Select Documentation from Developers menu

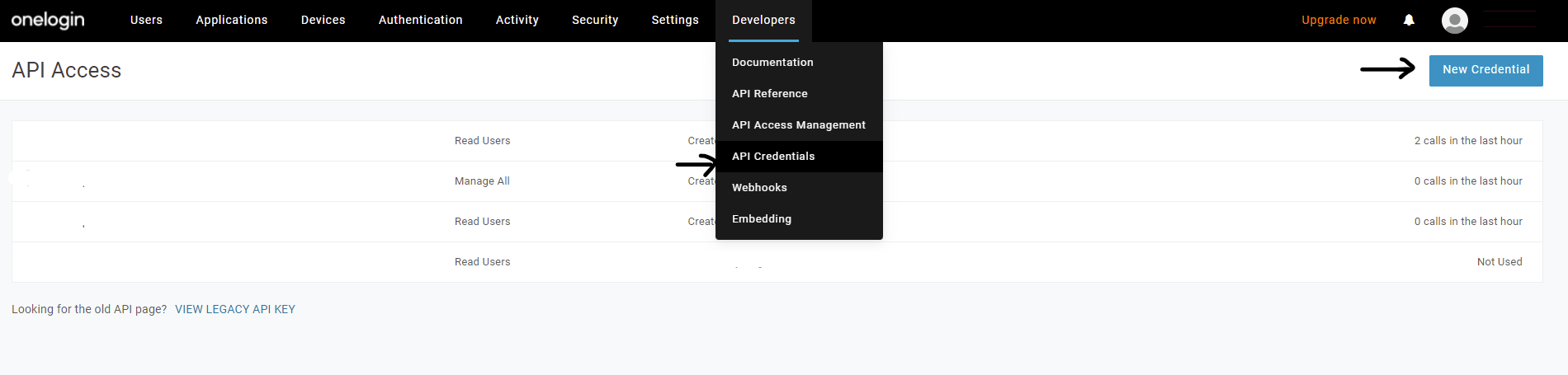772,63
